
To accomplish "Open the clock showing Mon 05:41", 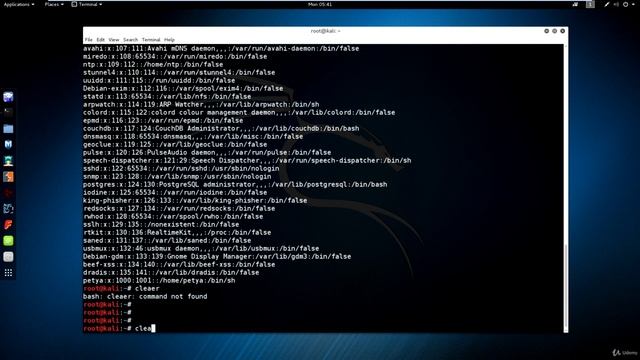I will coord(320,4).
